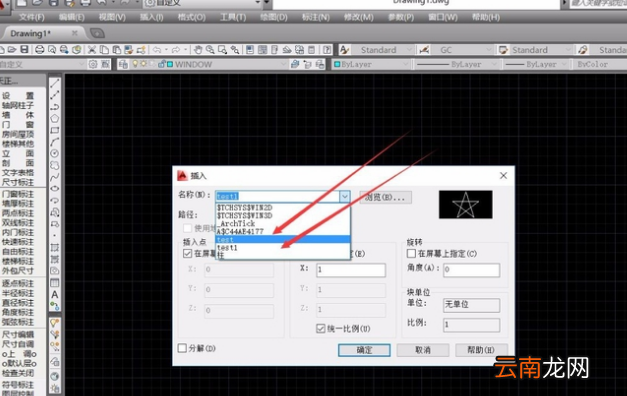
Task: Select '_ArchTick' in block name list
Action: coord(283,224)
